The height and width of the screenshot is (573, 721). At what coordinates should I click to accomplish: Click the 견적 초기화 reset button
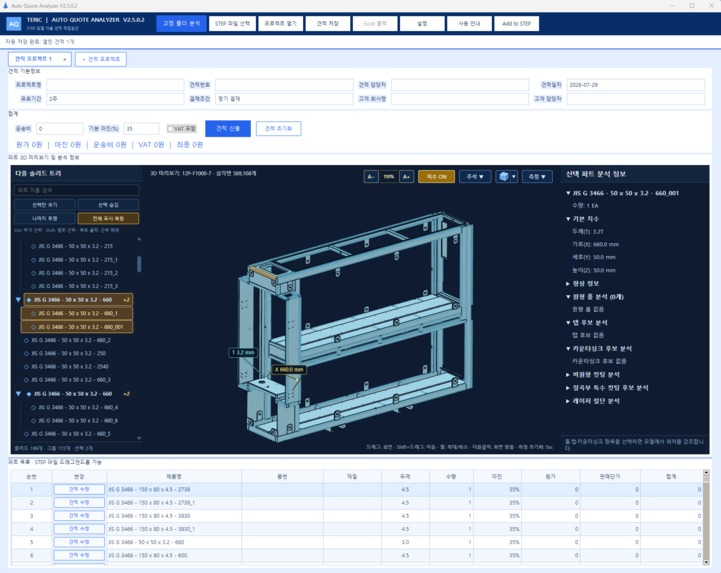[x=279, y=129]
